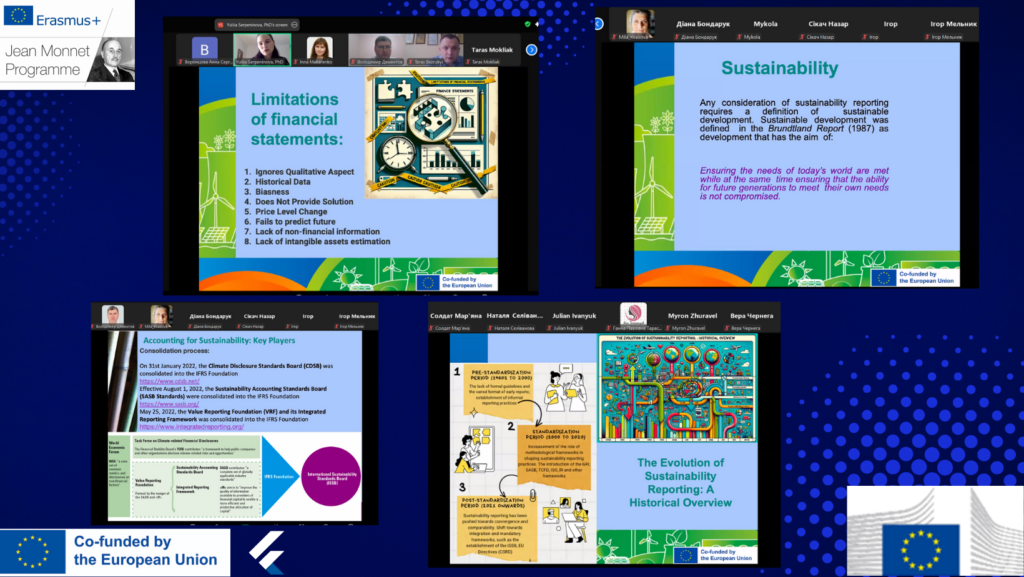Click the Jean Monnet Programme logo text
1024x577 pixels.
(47, 60)
